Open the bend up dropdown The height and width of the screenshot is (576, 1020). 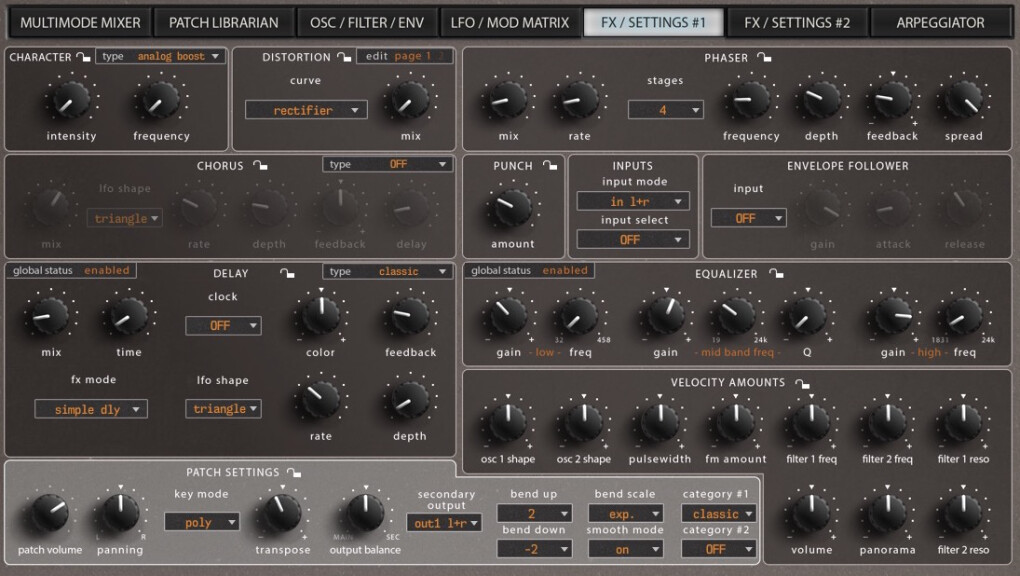(x=534, y=514)
